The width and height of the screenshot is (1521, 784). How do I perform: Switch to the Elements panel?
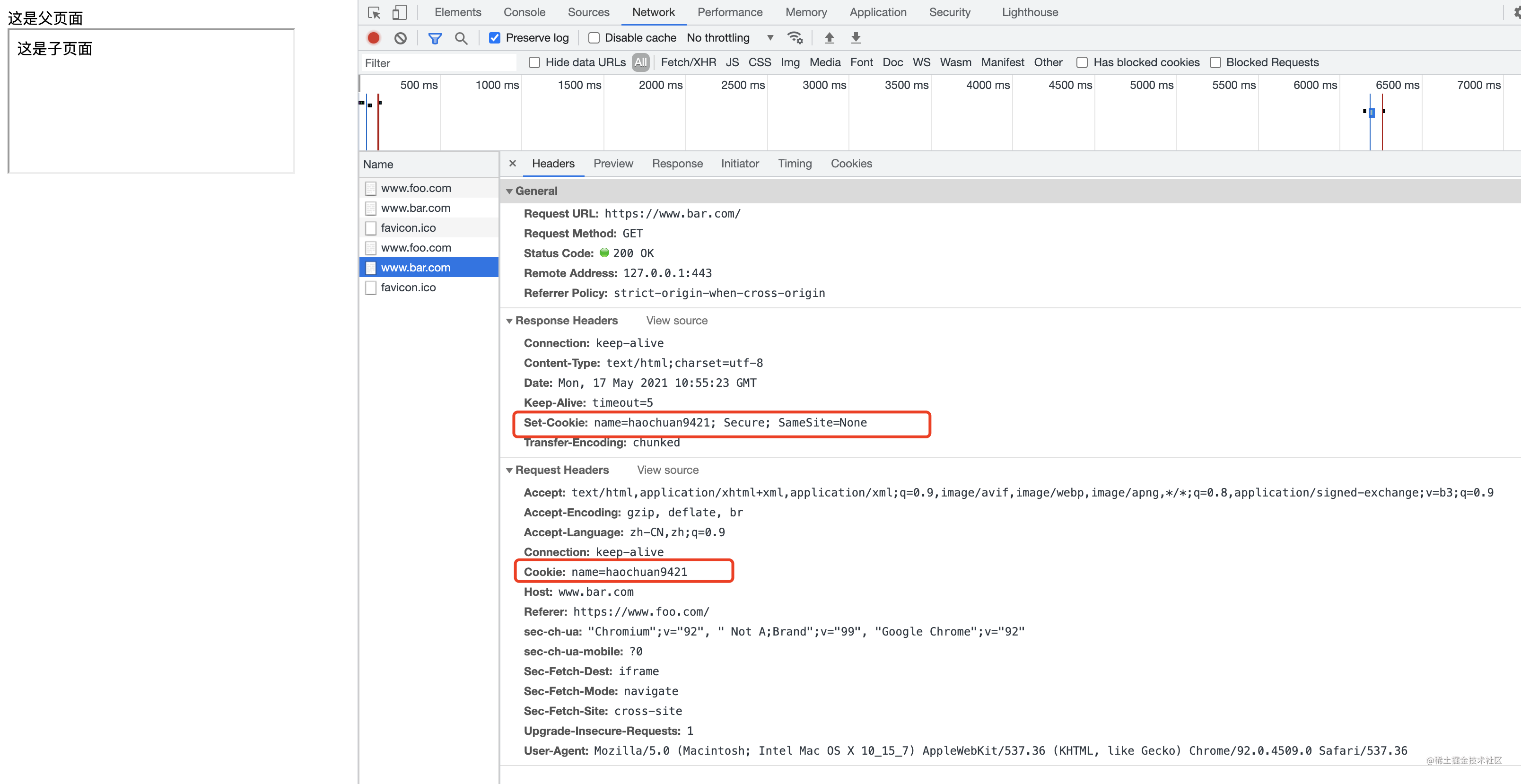458,12
